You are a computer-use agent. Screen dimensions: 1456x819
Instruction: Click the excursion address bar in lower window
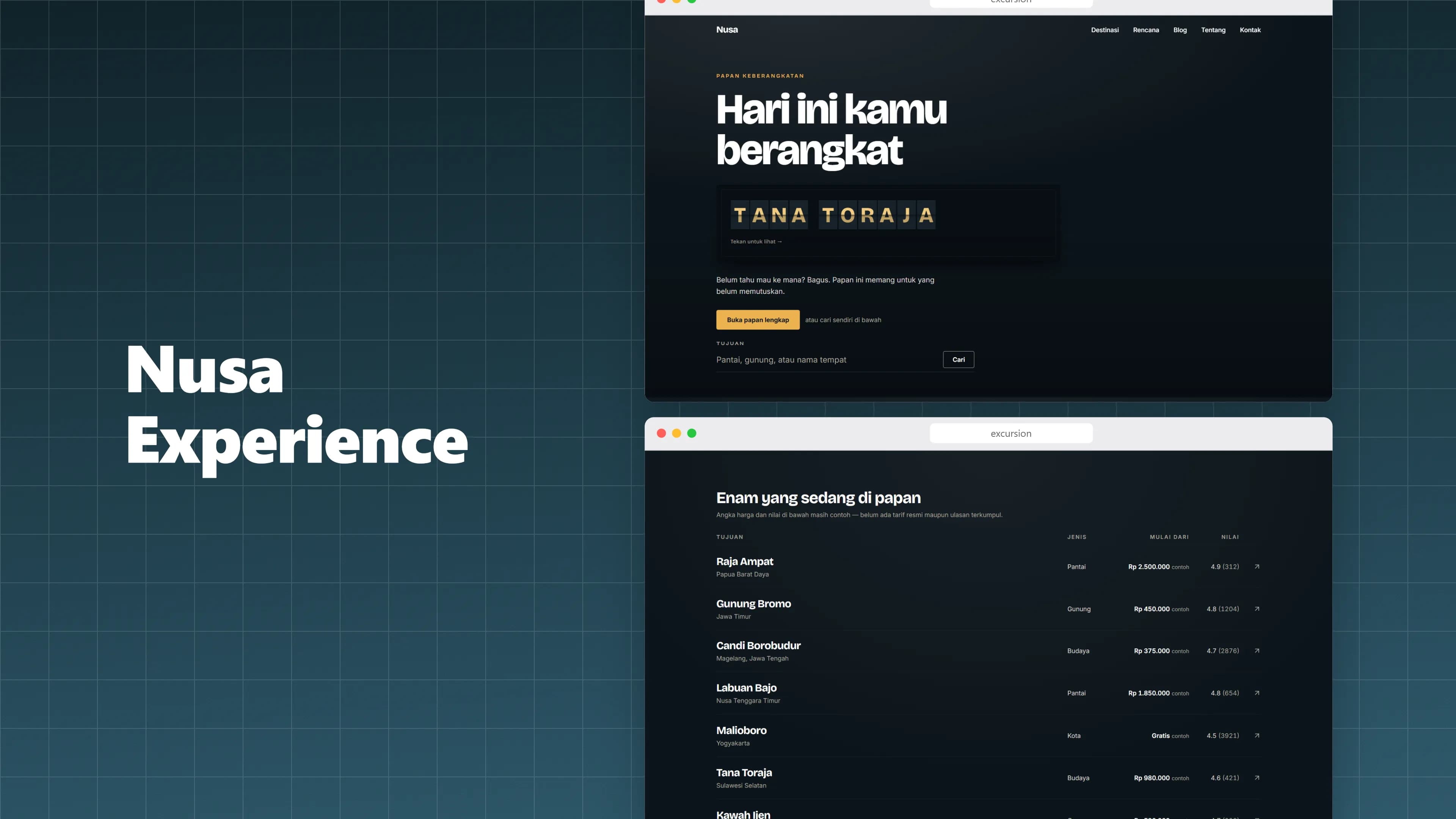1010,433
